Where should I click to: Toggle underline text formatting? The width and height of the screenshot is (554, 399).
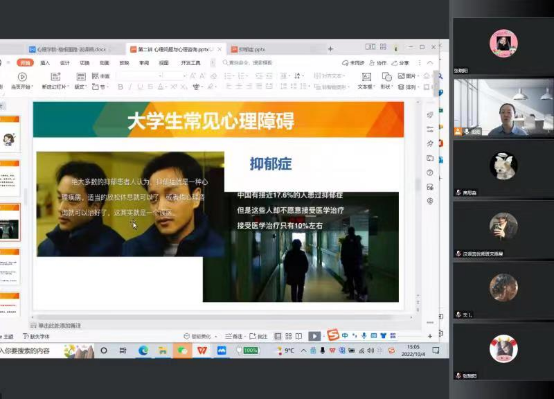(x=140, y=87)
